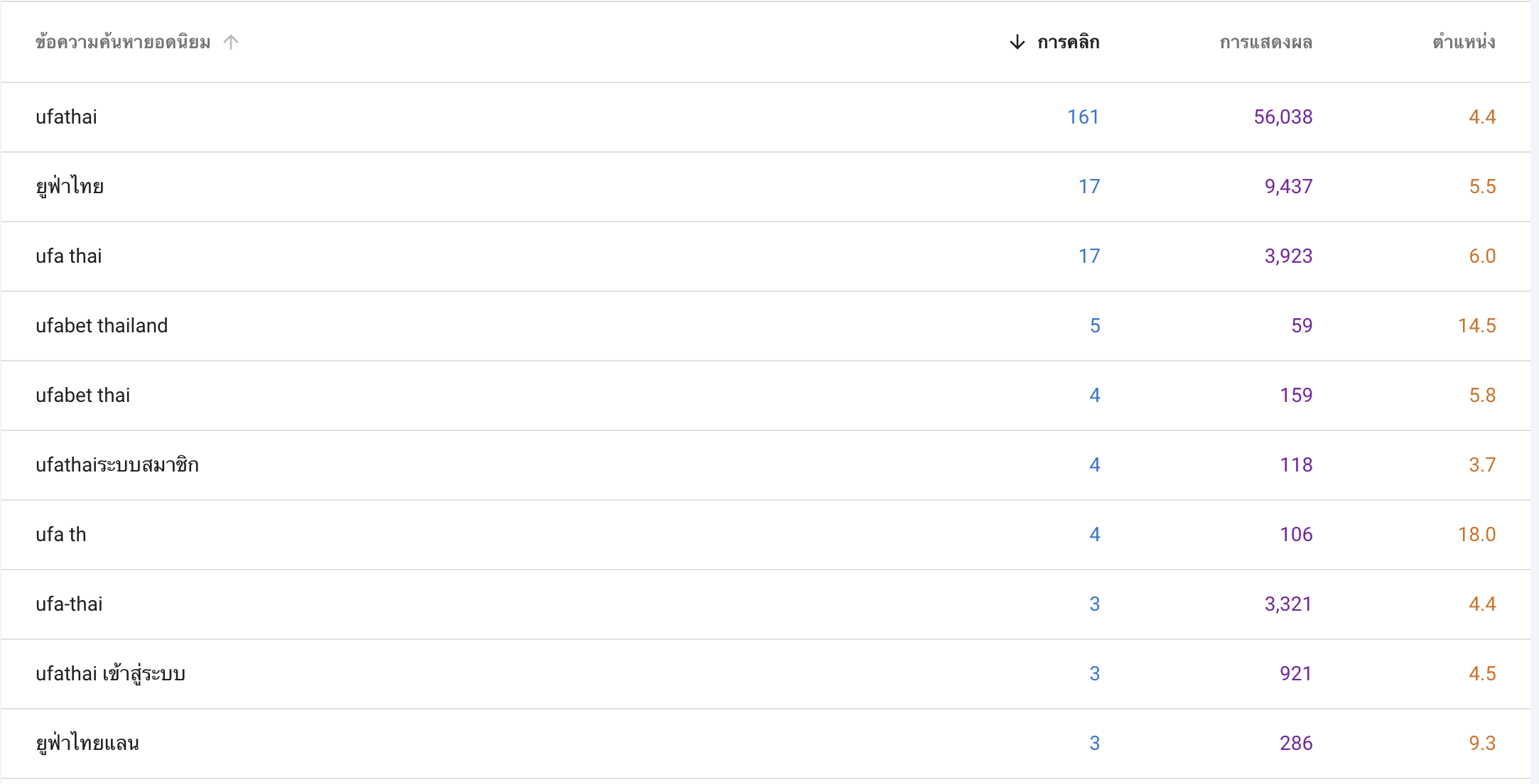This screenshot has height=784, width=1539.
Task: Open the ufabet thai query row
Action: (766, 396)
